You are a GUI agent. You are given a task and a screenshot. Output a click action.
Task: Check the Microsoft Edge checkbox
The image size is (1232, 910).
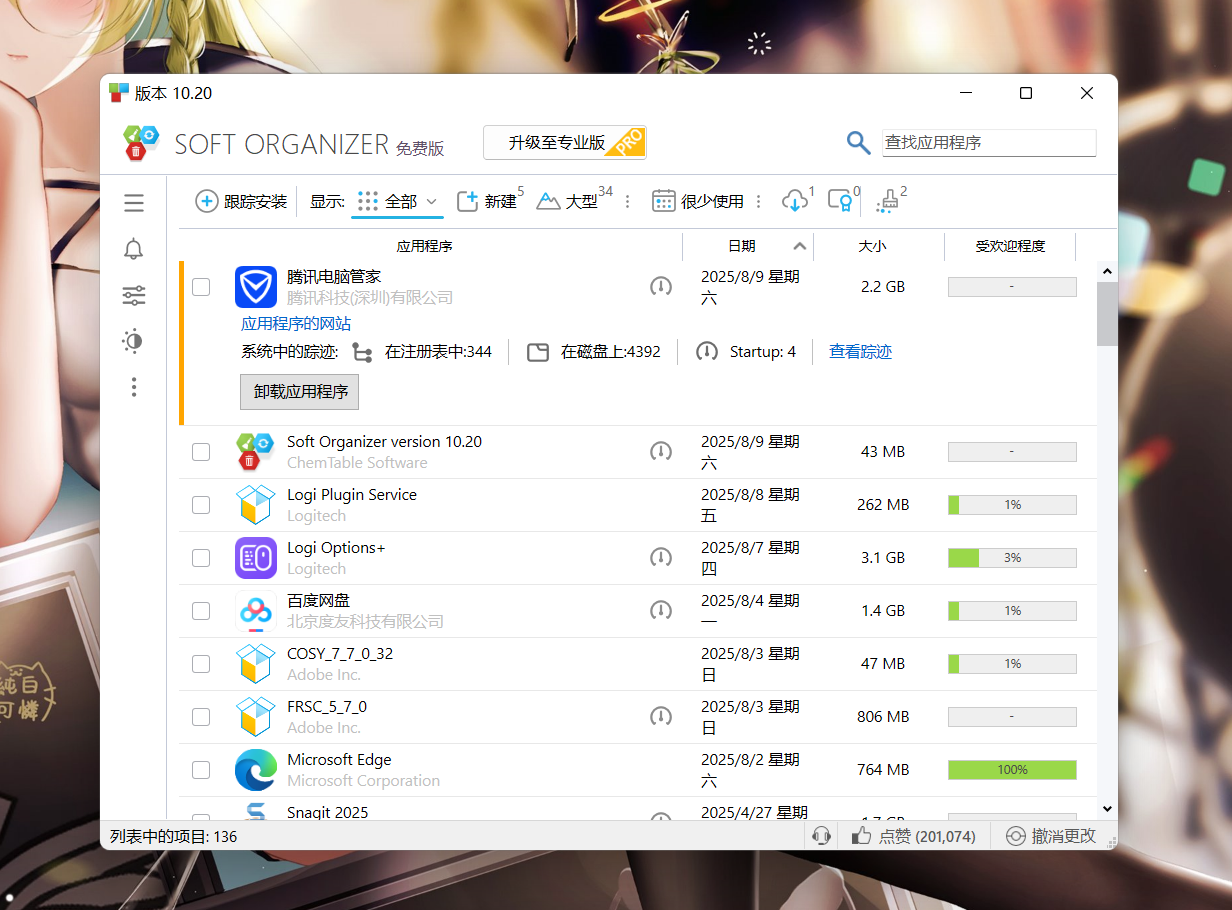tap(201, 770)
